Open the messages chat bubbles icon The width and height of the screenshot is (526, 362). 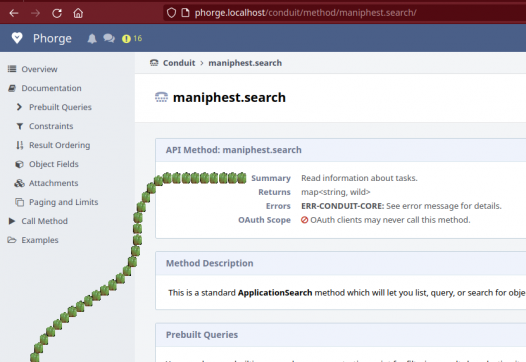coord(109,39)
